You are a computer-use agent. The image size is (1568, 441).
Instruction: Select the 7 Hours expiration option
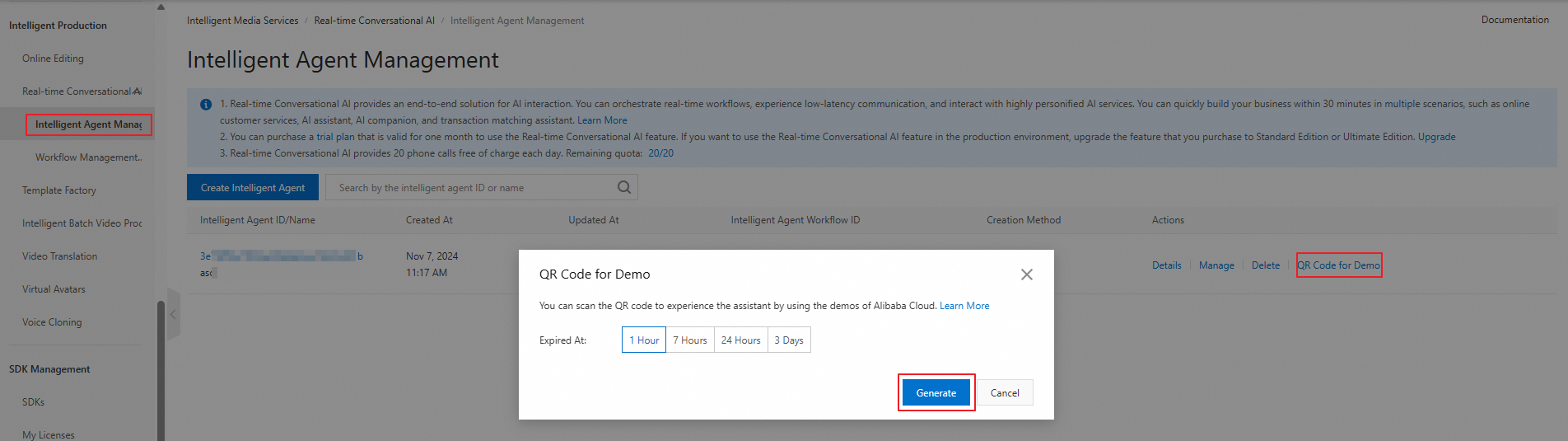coord(690,340)
